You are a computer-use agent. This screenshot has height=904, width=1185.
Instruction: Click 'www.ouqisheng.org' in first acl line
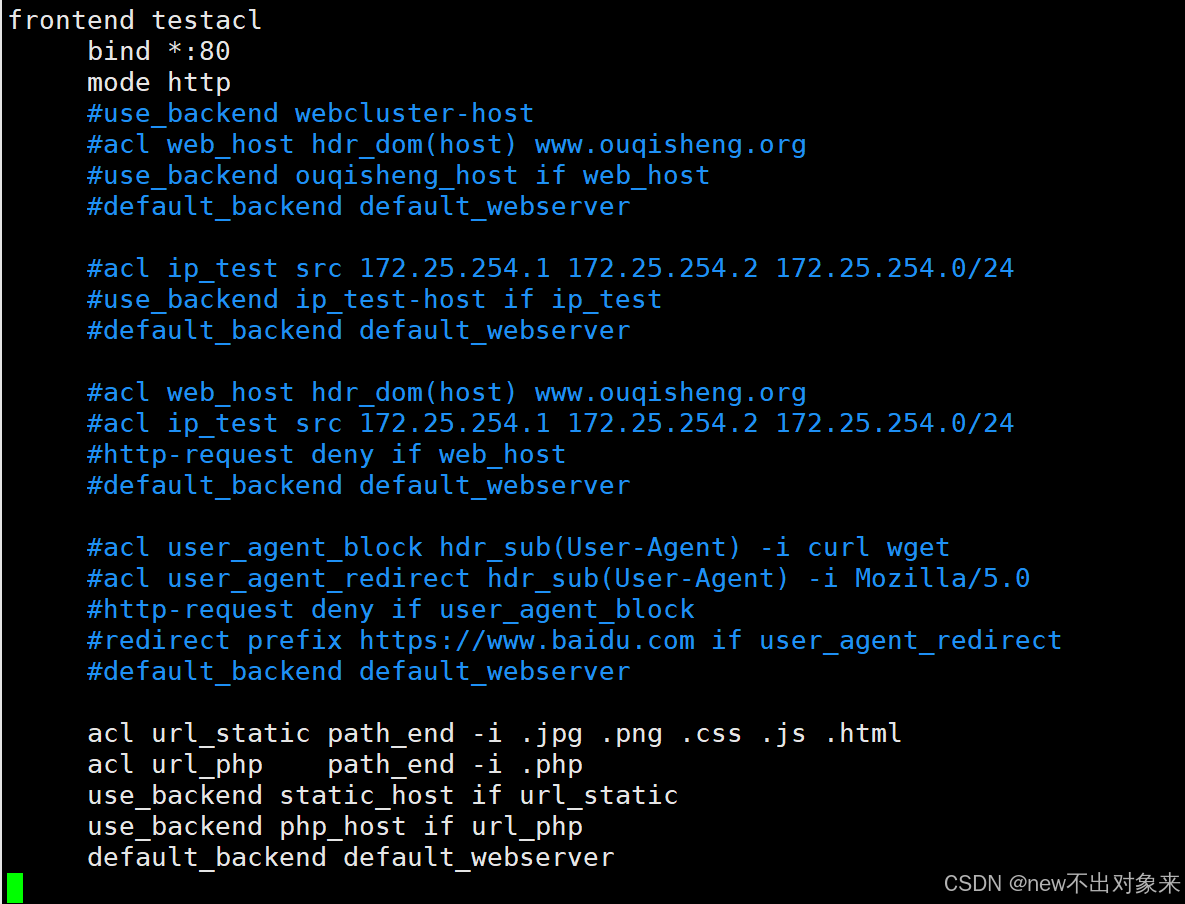tap(670, 144)
